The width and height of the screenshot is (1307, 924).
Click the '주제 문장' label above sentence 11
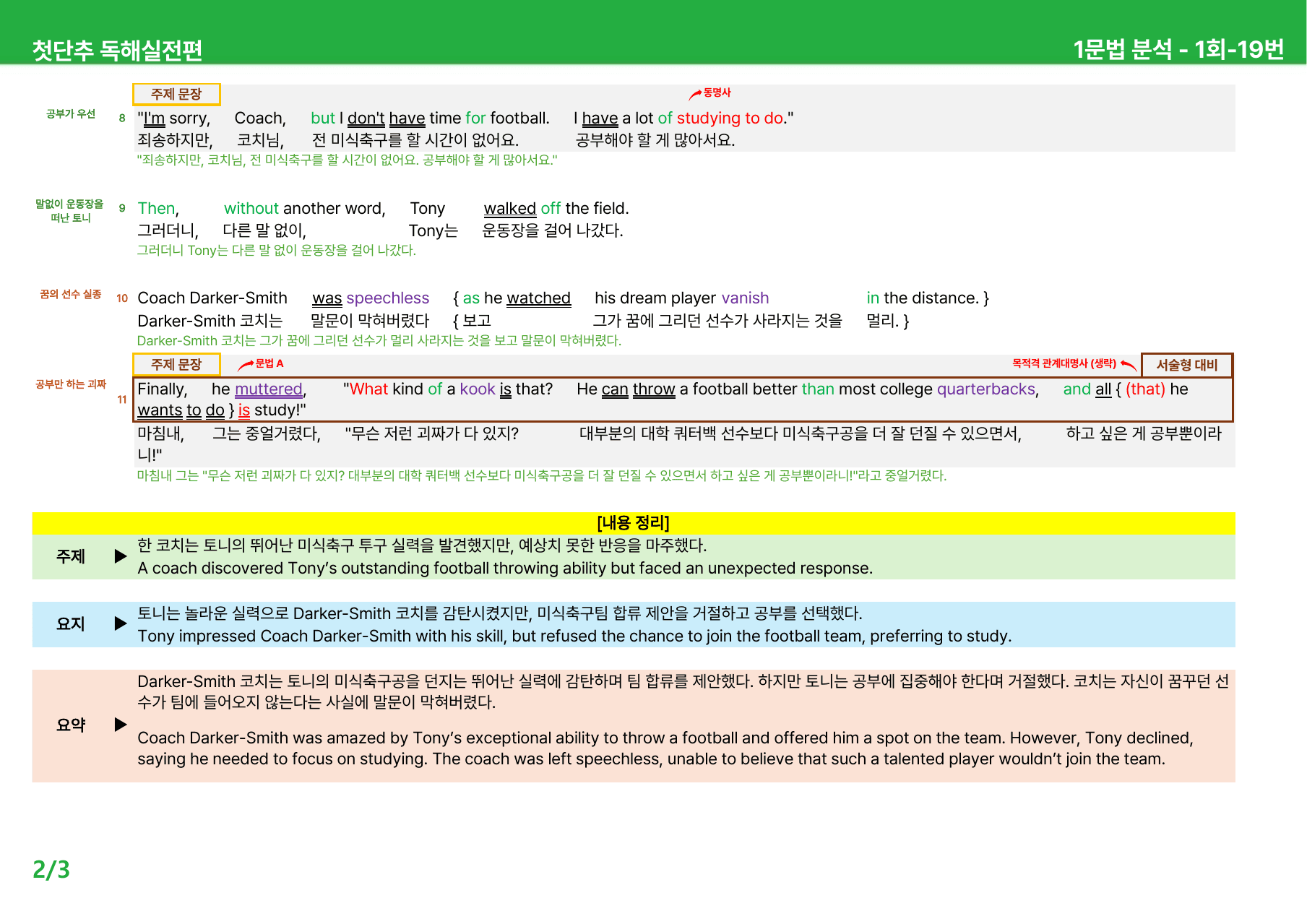pyautogui.click(x=176, y=365)
